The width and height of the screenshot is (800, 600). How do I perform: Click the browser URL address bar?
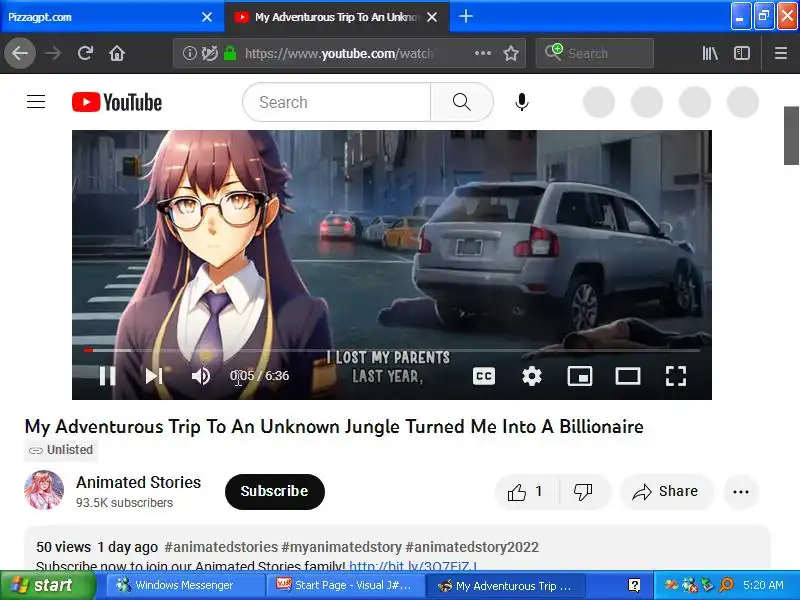click(x=339, y=53)
